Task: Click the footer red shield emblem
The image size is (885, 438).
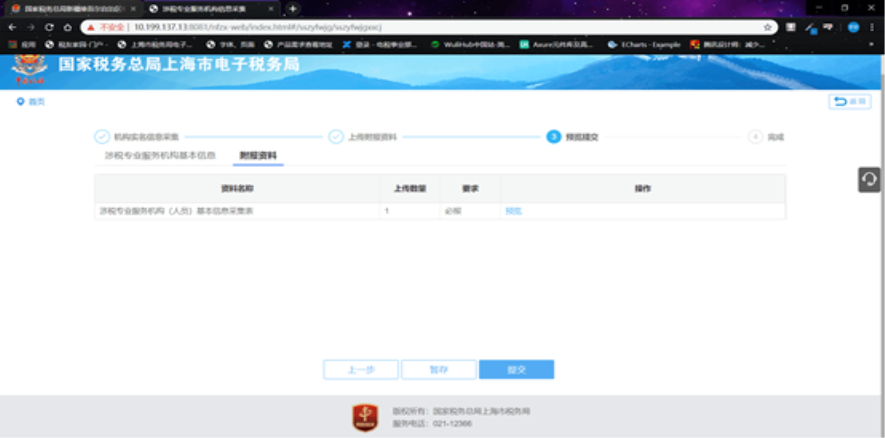Action: pos(365,418)
